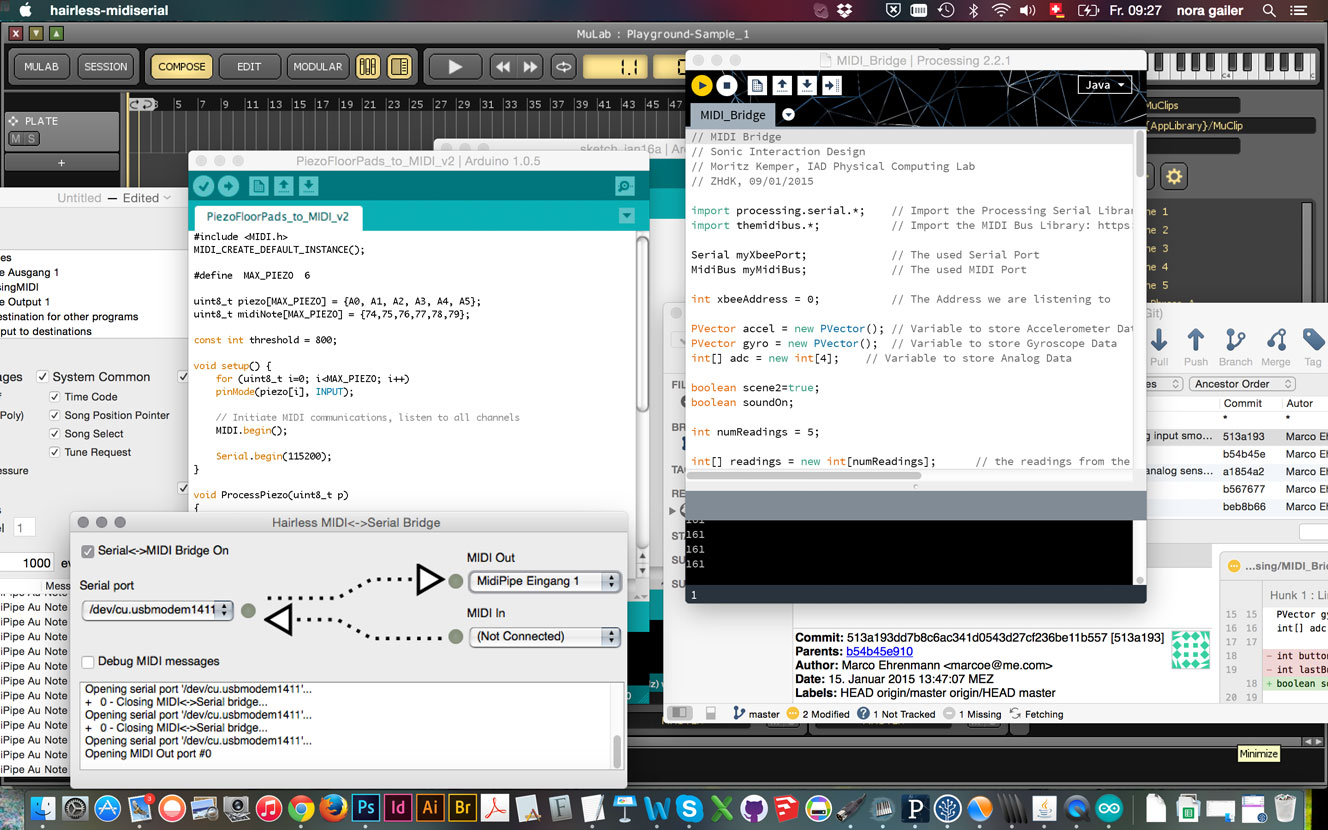
Task: Switch to EDIT view in MuLab
Action: (249, 67)
